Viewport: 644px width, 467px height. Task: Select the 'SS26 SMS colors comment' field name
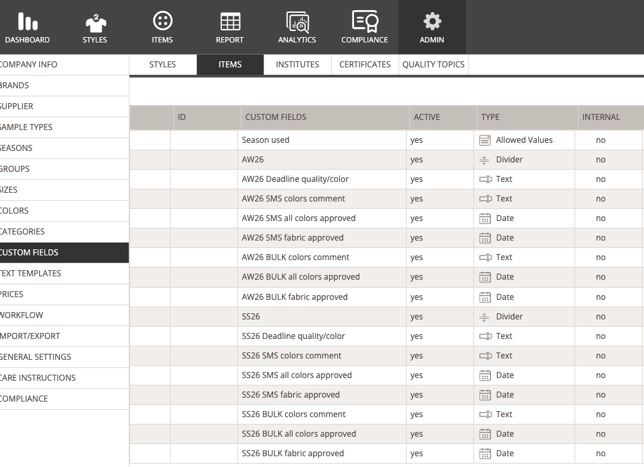coord(291,356)
